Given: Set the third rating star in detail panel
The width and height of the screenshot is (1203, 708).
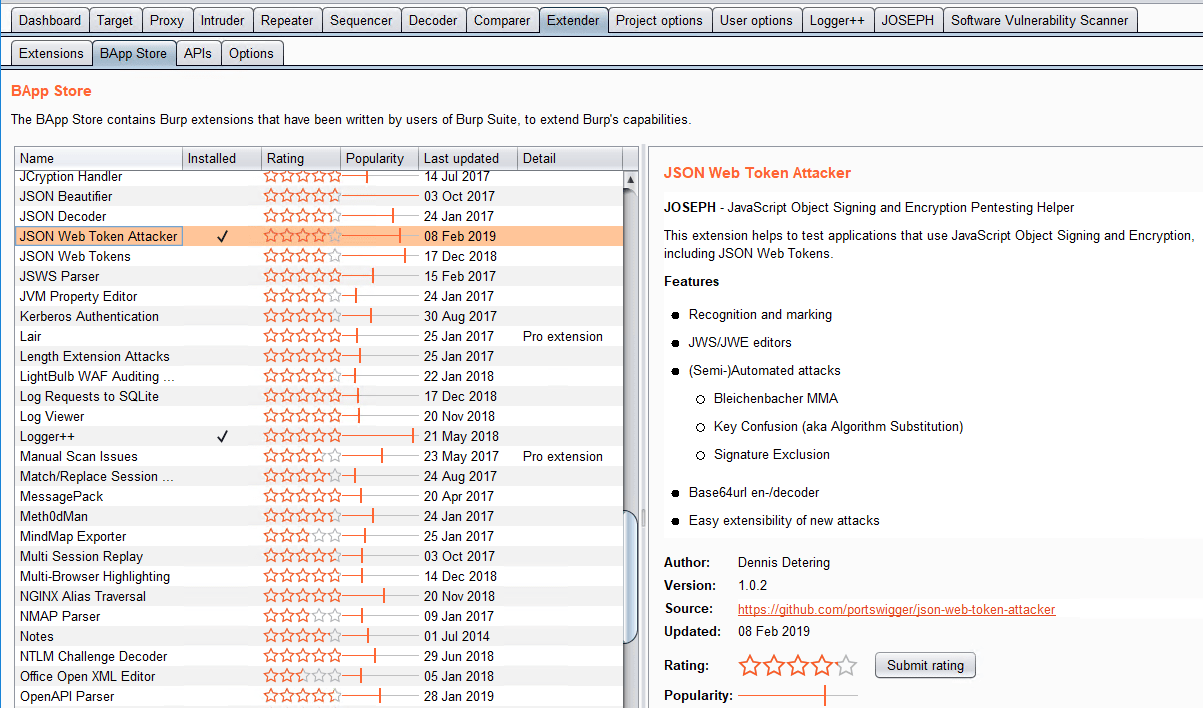Looking at the screenshot, I should click(x=798, y=665).
